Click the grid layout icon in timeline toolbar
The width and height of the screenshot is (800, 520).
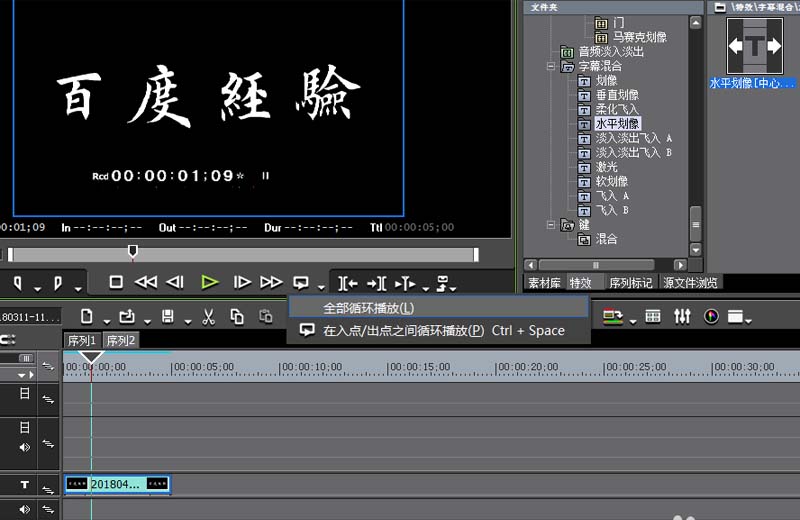pos(653,316)
